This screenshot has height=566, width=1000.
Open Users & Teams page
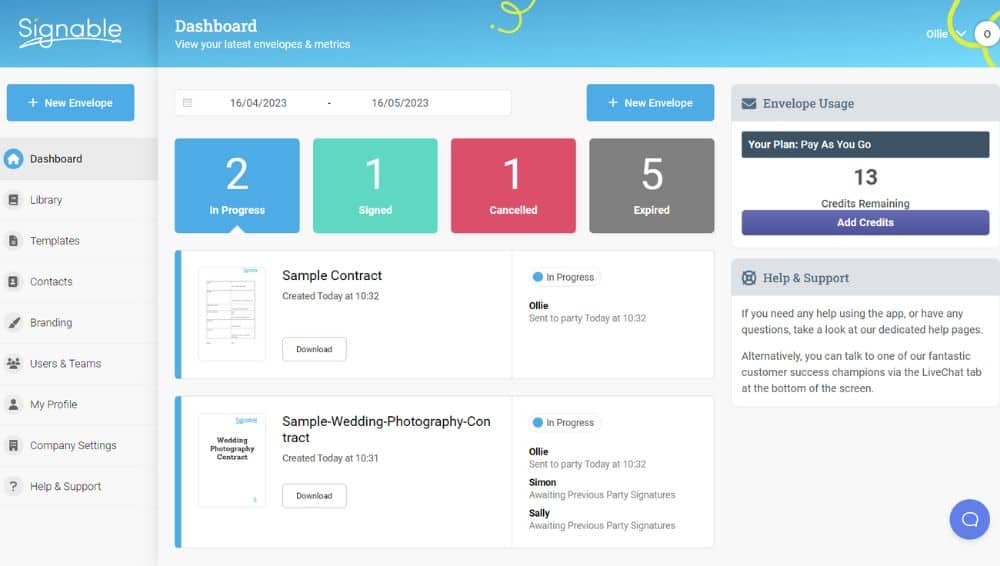click(x=78, y=363)
